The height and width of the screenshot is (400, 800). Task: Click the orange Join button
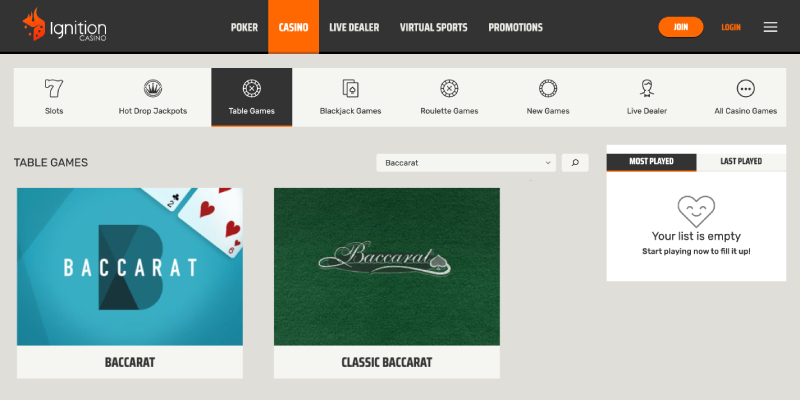681,27
